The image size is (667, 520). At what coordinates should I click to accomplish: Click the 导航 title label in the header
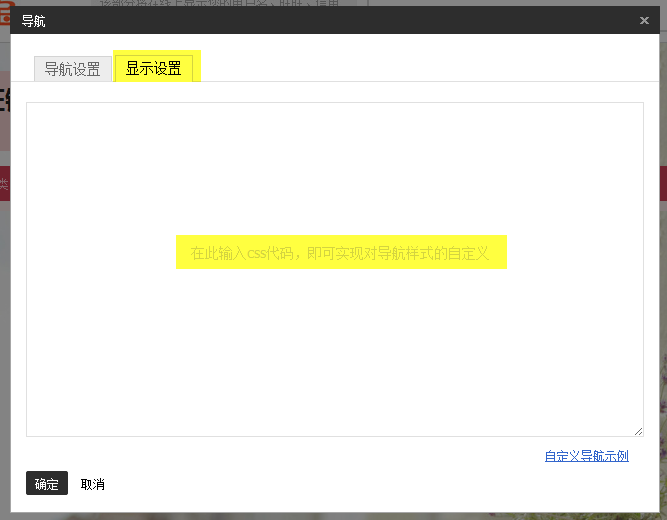(x=33, y=21)
